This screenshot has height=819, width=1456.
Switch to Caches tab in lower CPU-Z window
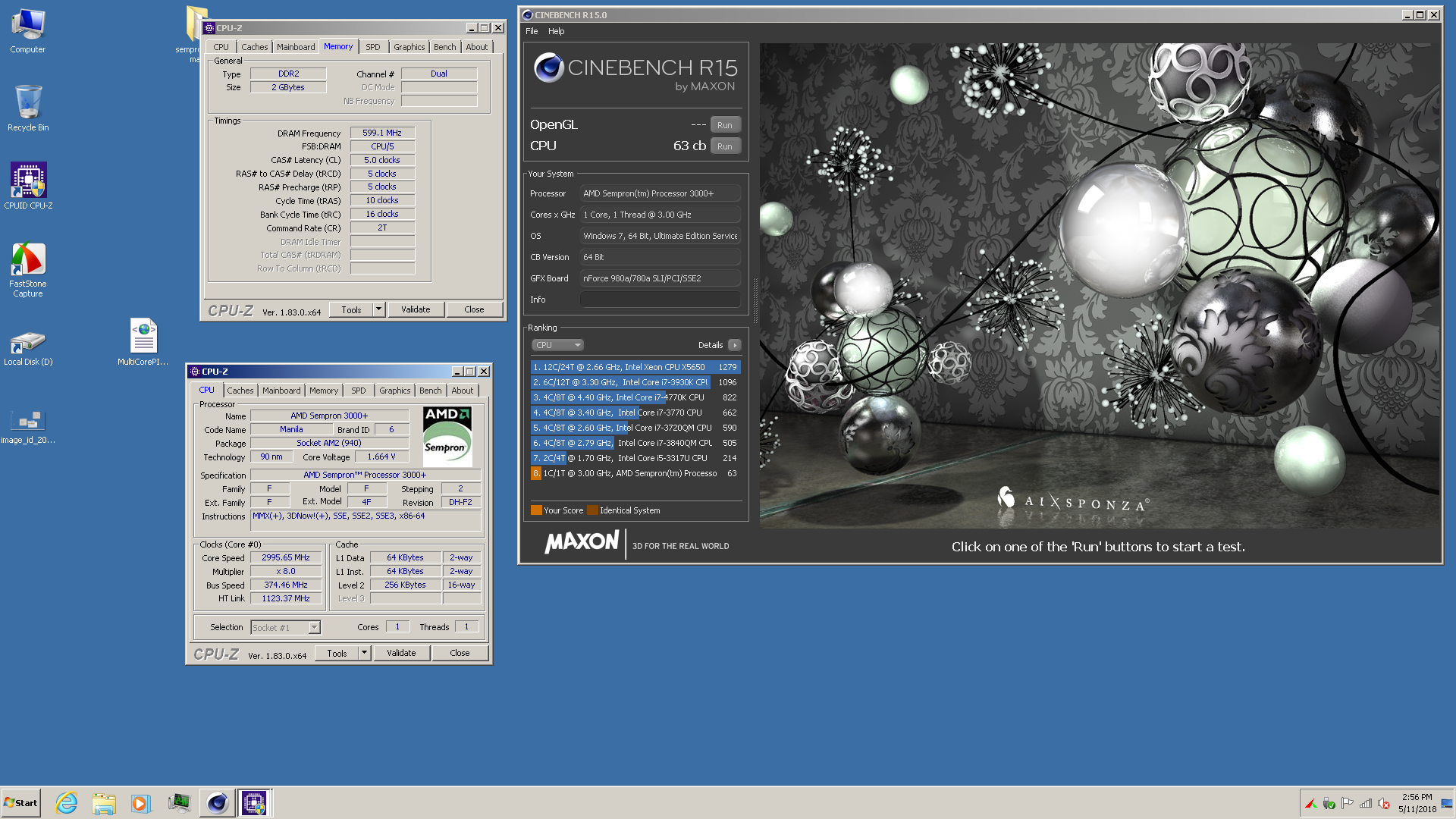[240, 391]
